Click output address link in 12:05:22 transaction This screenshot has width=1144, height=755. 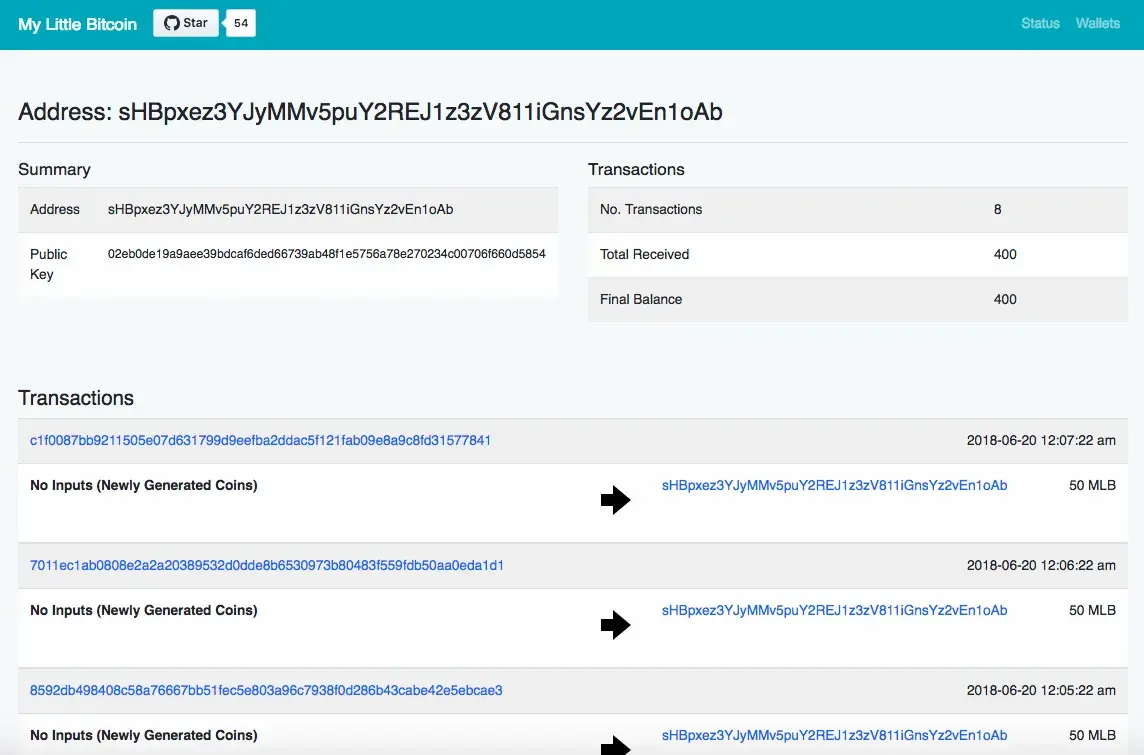tap(835, 735)
